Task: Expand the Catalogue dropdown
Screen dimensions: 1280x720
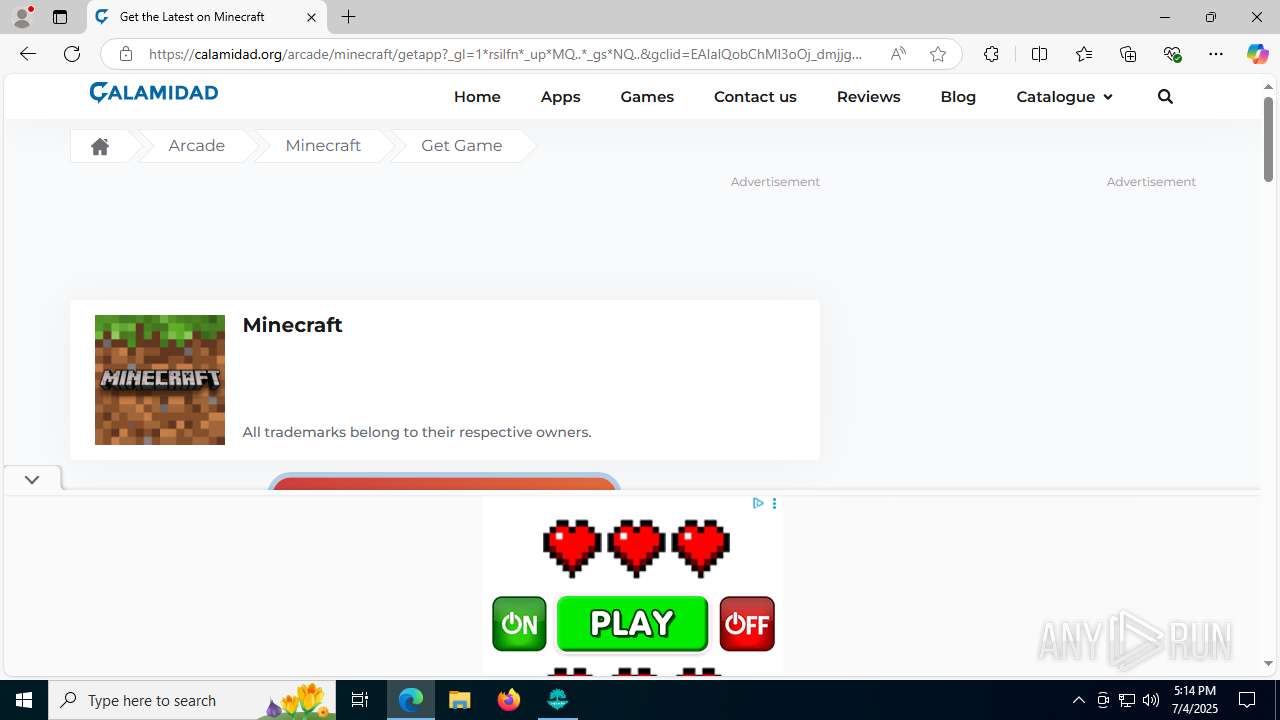Action: 1064,97
